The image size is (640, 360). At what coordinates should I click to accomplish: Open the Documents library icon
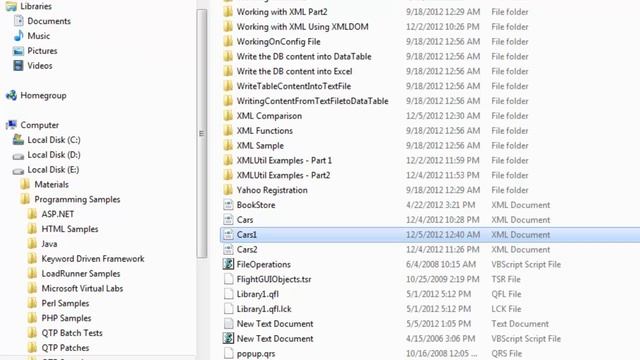[18, 21]
